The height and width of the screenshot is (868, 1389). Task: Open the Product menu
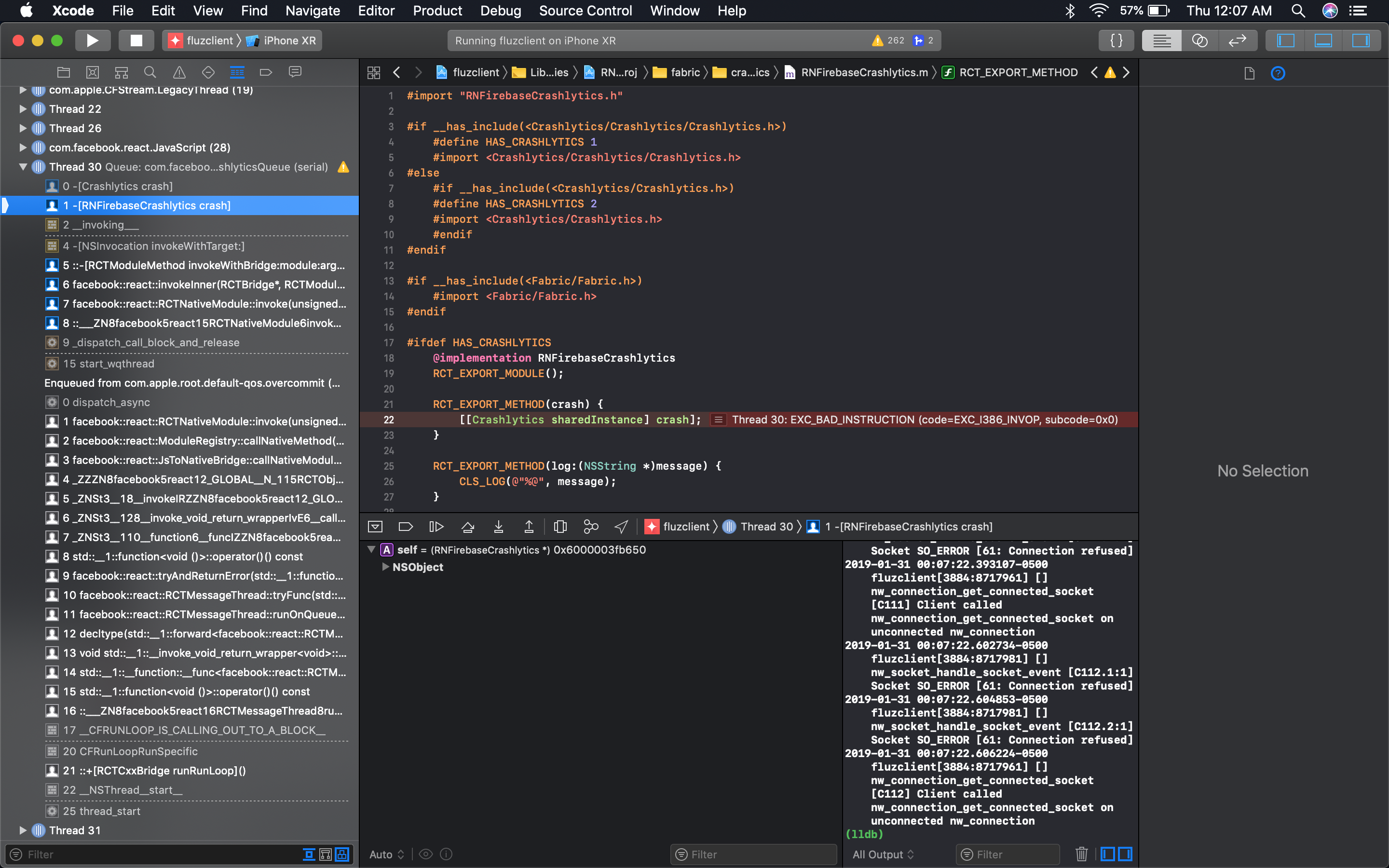(x=437, y=10)
